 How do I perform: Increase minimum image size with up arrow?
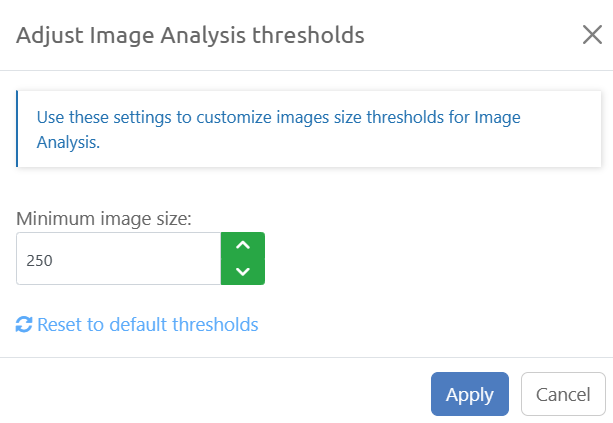[242, 246]
